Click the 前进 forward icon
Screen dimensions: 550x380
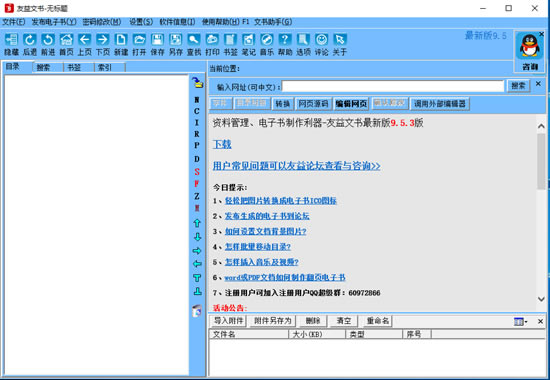pyautogui.click(x=48, y=40)
